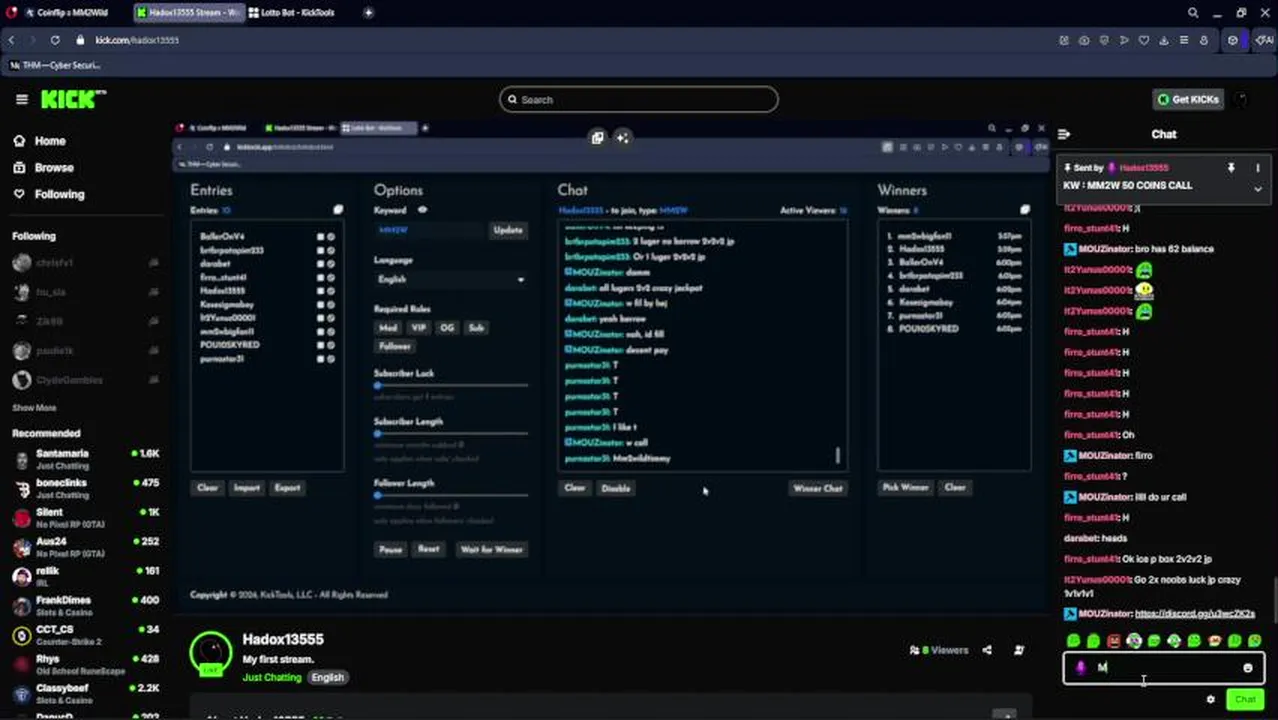Click the heart icon in browser toolbar
Viewport: 1278px width, 720px height.
click(1144, 40)
